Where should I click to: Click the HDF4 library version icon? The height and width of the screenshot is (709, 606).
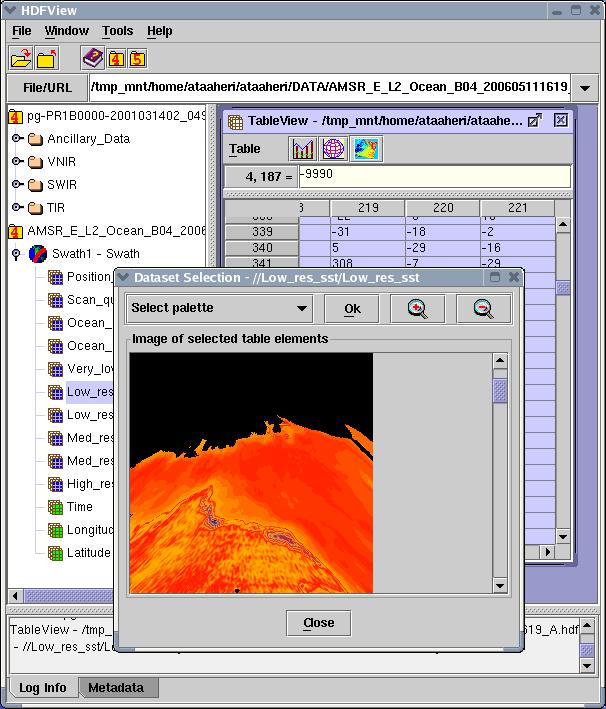point(115,58)
